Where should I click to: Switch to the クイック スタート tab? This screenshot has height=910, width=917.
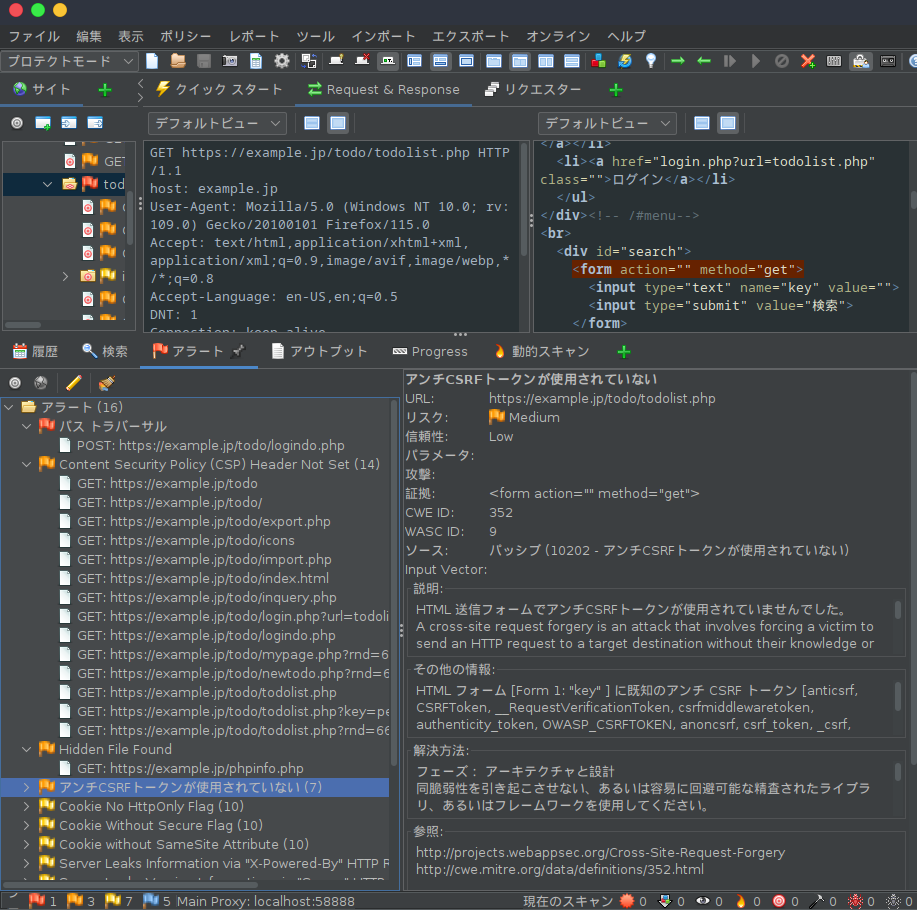pyautogui.click(x=219, y=89)
